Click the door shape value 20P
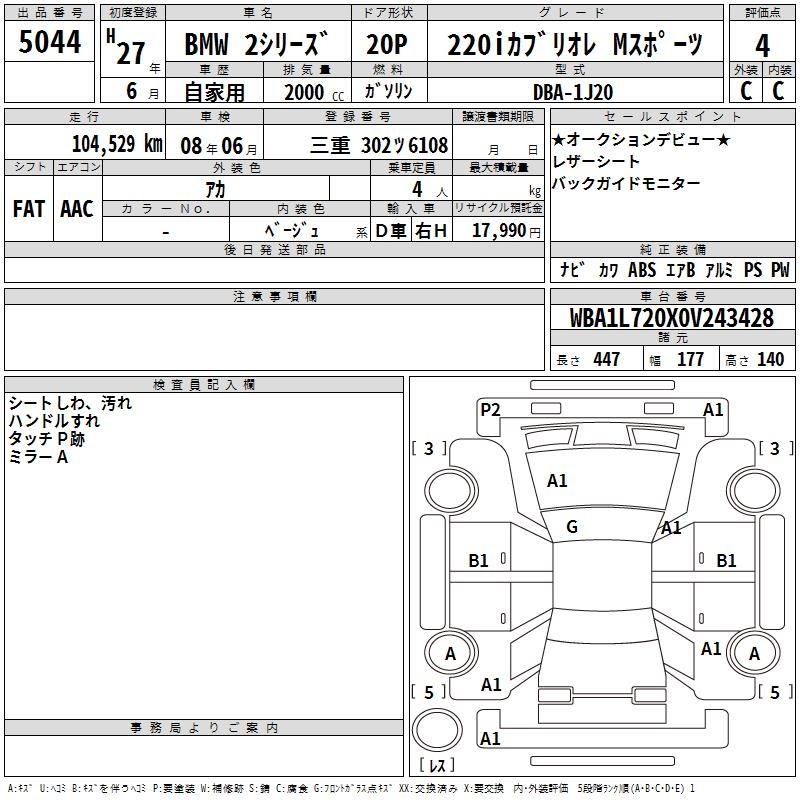The height and width of the screenshot is (800, 800). click(387, 44)
